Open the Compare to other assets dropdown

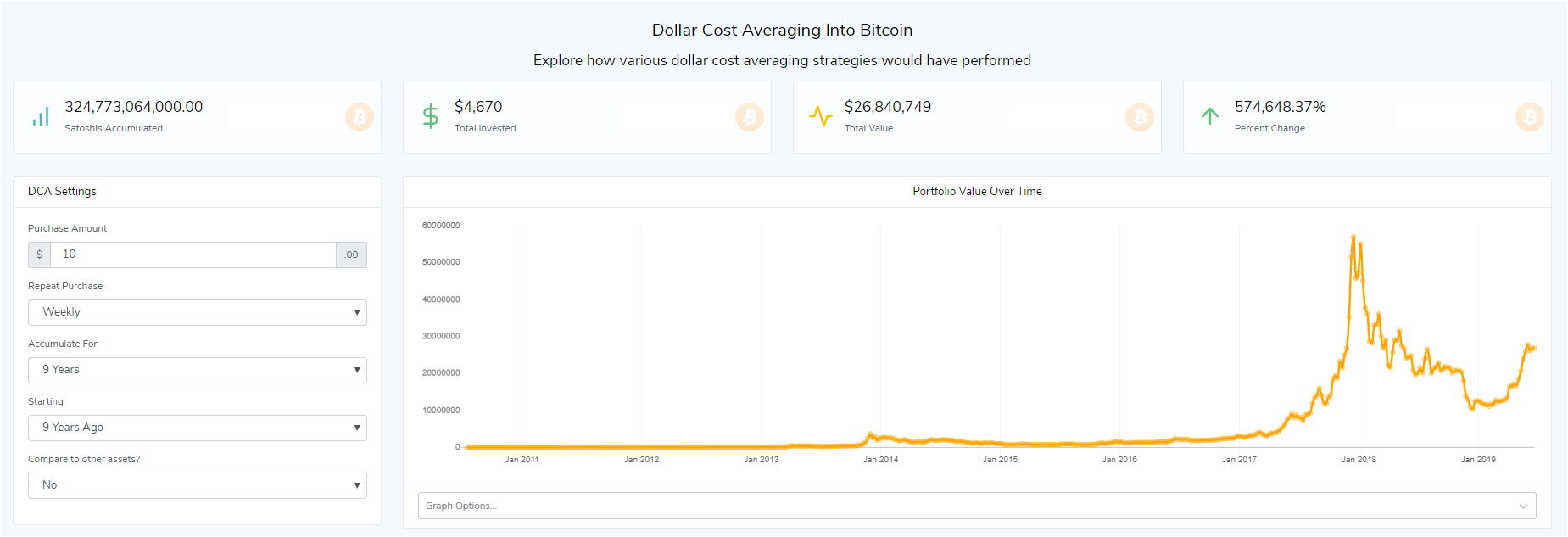pyautogui.click(x=198, y=485)
